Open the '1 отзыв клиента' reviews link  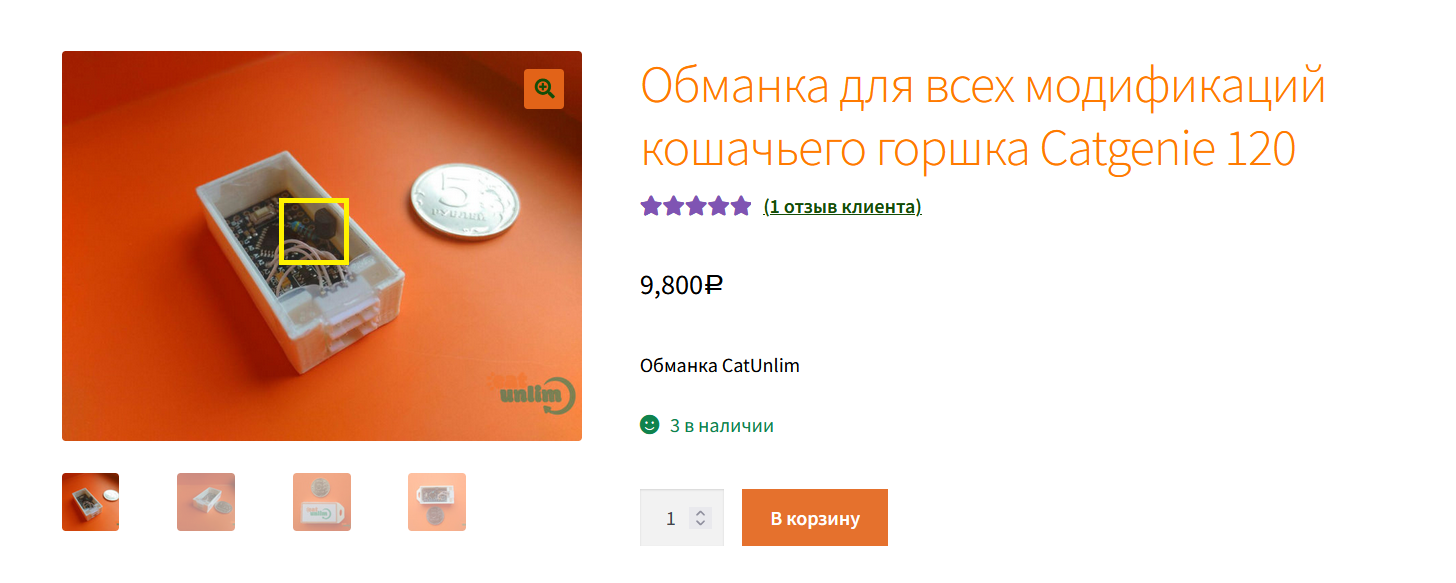[x=843, y=207]
